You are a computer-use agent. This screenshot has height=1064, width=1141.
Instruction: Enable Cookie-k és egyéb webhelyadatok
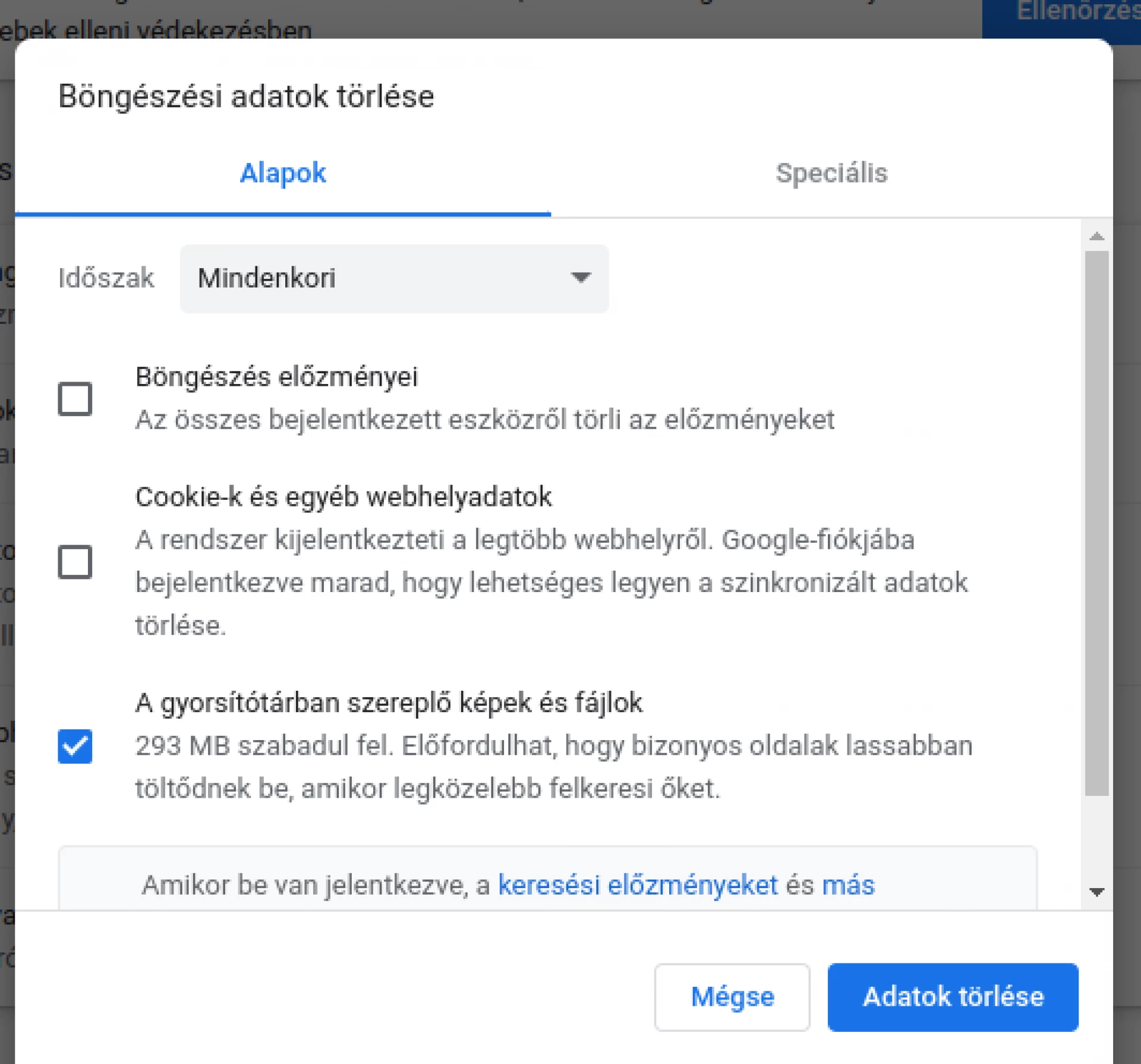coord(74,561)
